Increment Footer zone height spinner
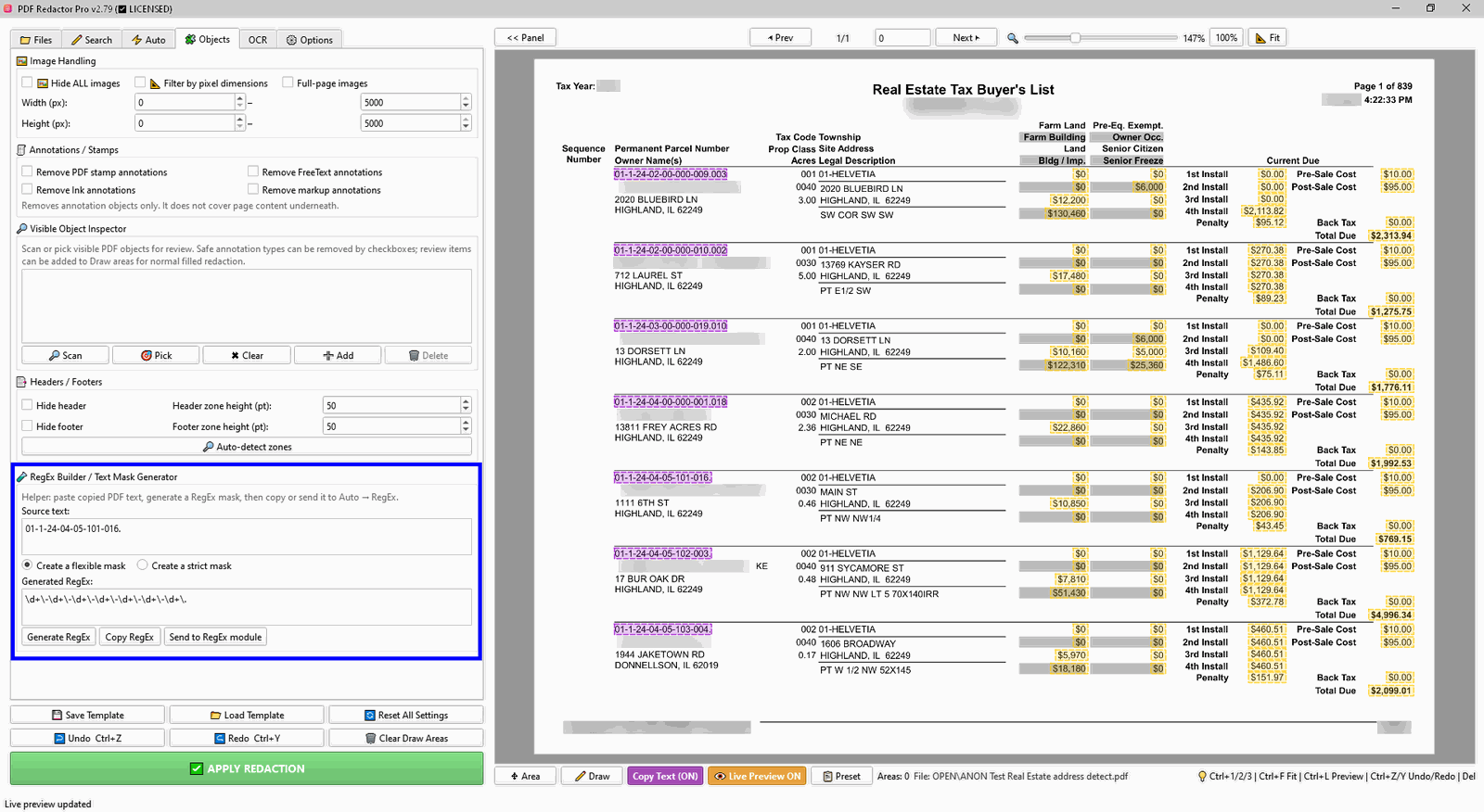1484x812 pixels. click(x=466, y=423)
